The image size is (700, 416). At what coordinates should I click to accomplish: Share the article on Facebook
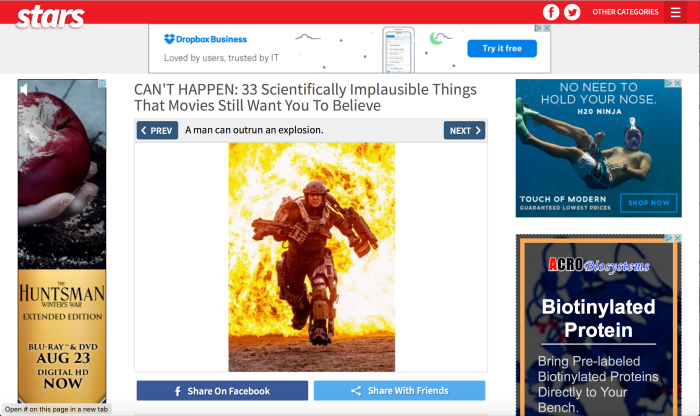coord(222,391)
